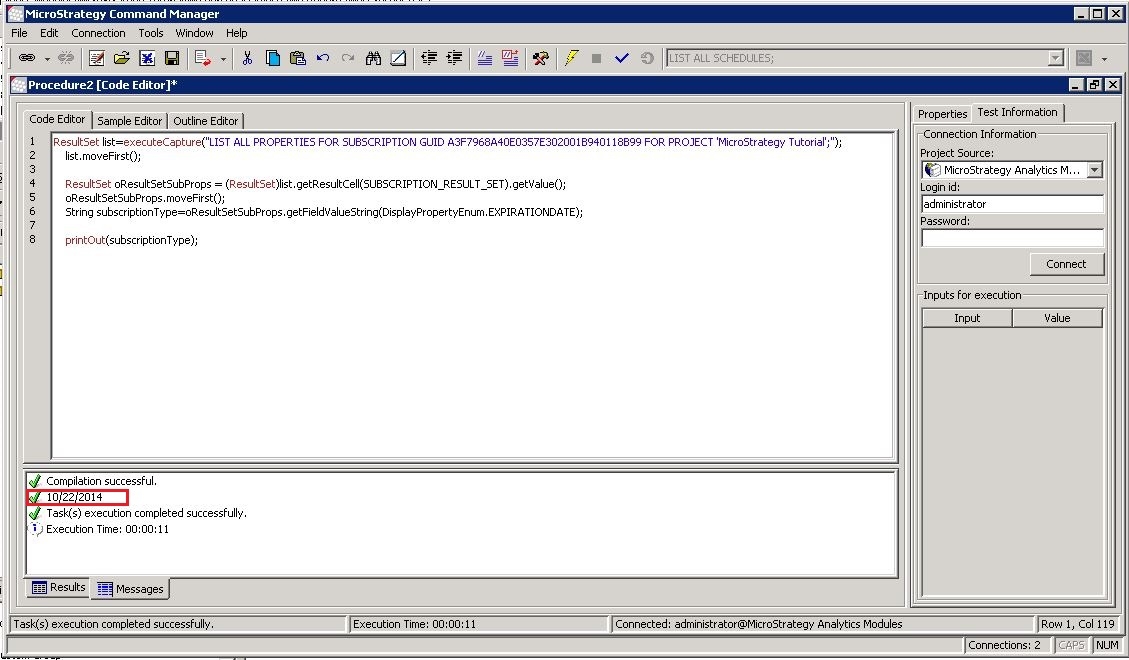Click the Undo arrow icon
Viewport: 1129px width, 660px height.
tap(322, 59)
